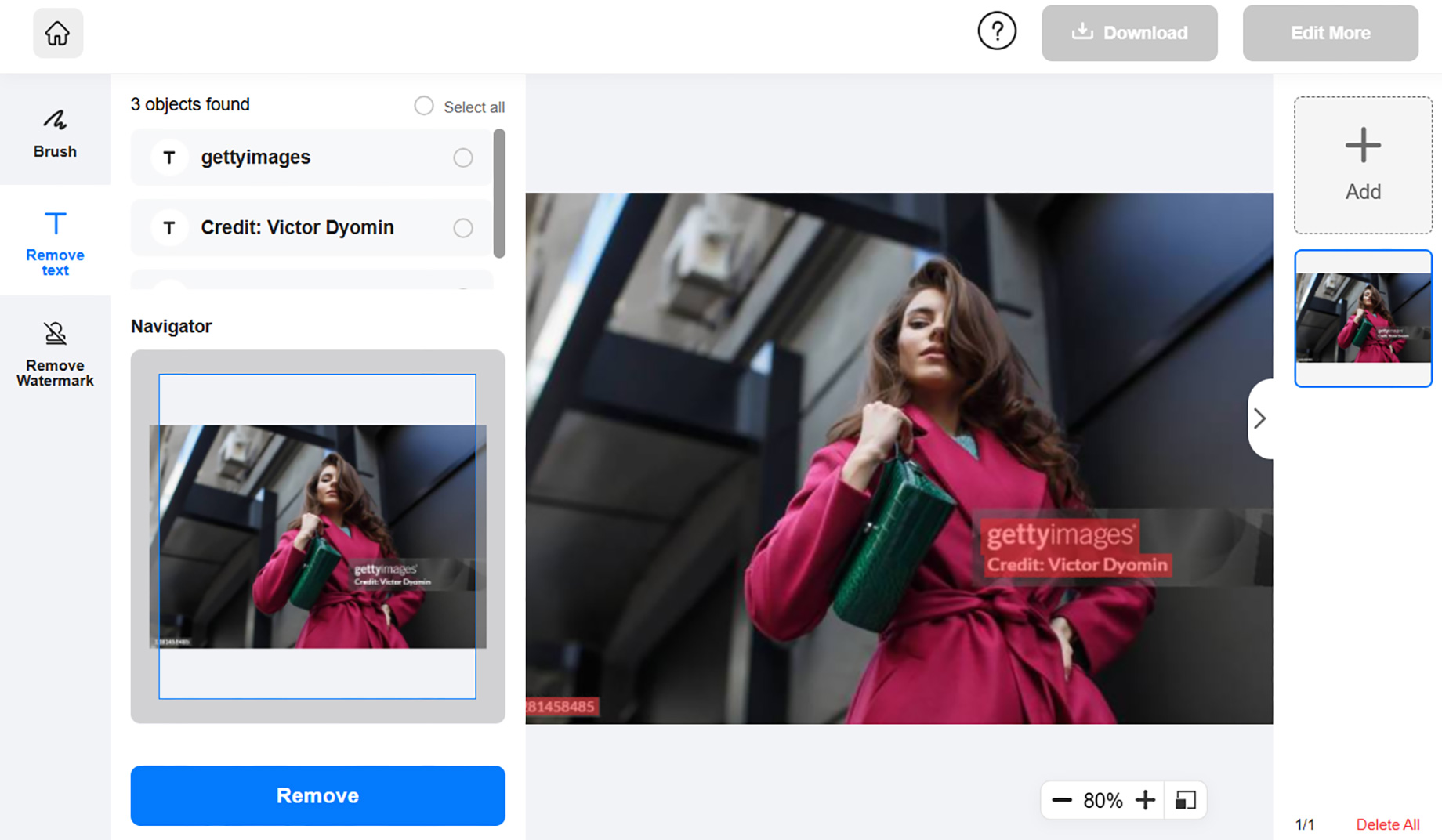Collapse the right panel with the chevron arrow
1442x840 pixels.
pyautogui.click(x=1259, y=418)
